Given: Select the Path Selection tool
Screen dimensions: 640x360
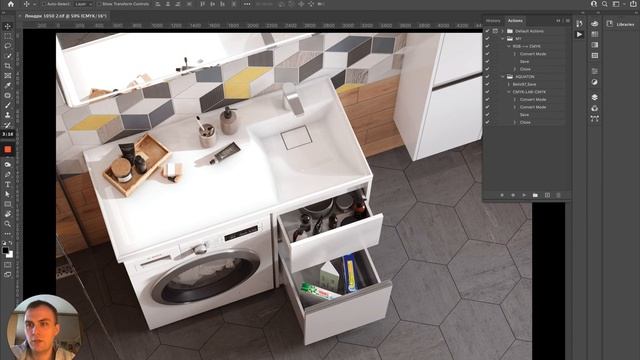Looking at the screenshot, I should [x=7, y=194].
